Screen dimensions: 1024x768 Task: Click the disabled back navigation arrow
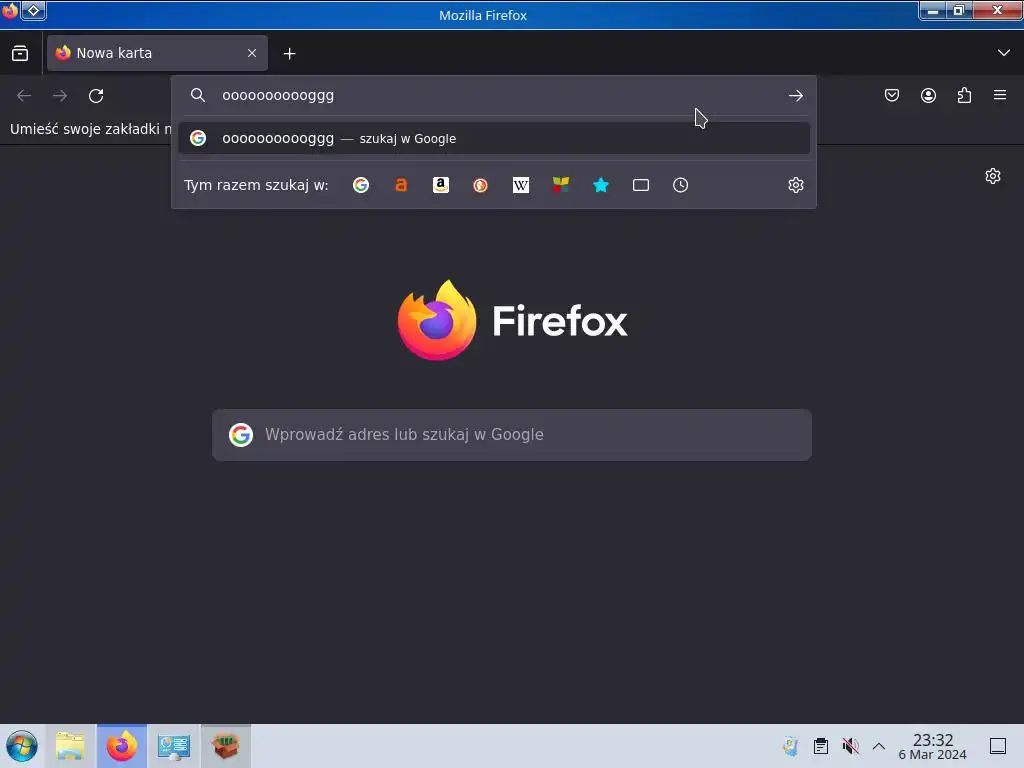(24, 96)
